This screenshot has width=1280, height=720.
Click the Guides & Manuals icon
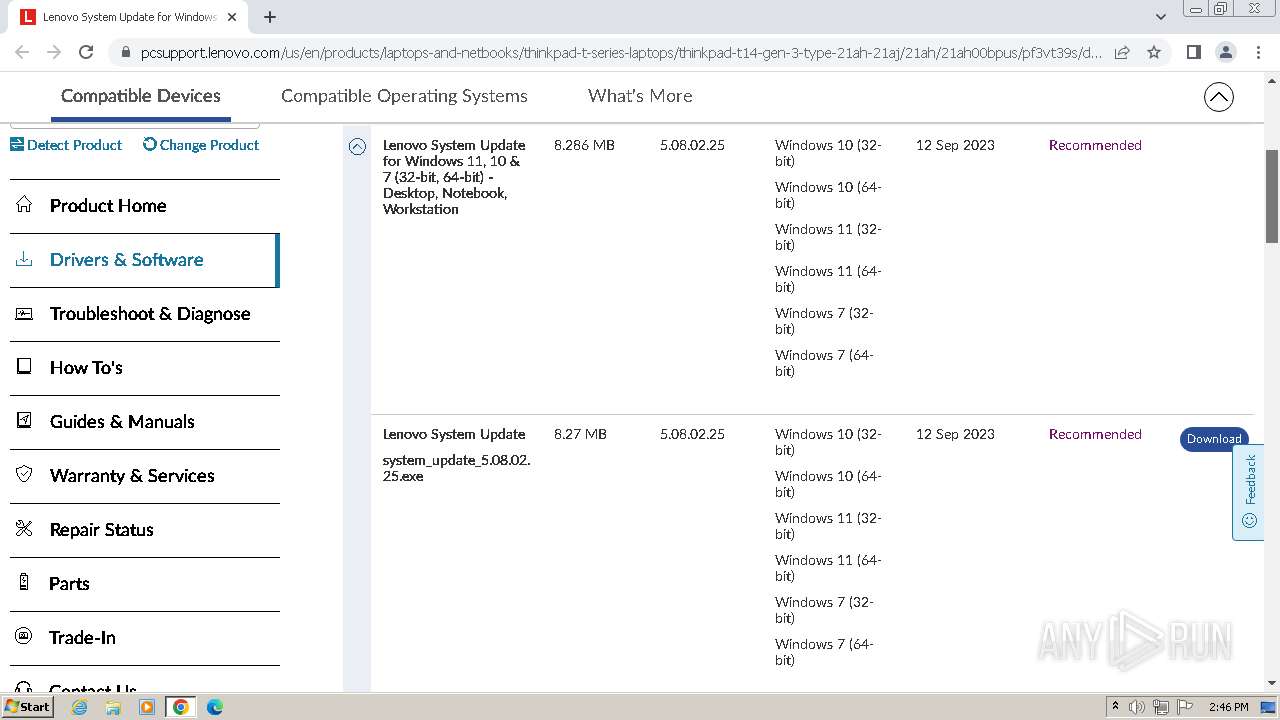pyautogui.click(x=24, y=421)
